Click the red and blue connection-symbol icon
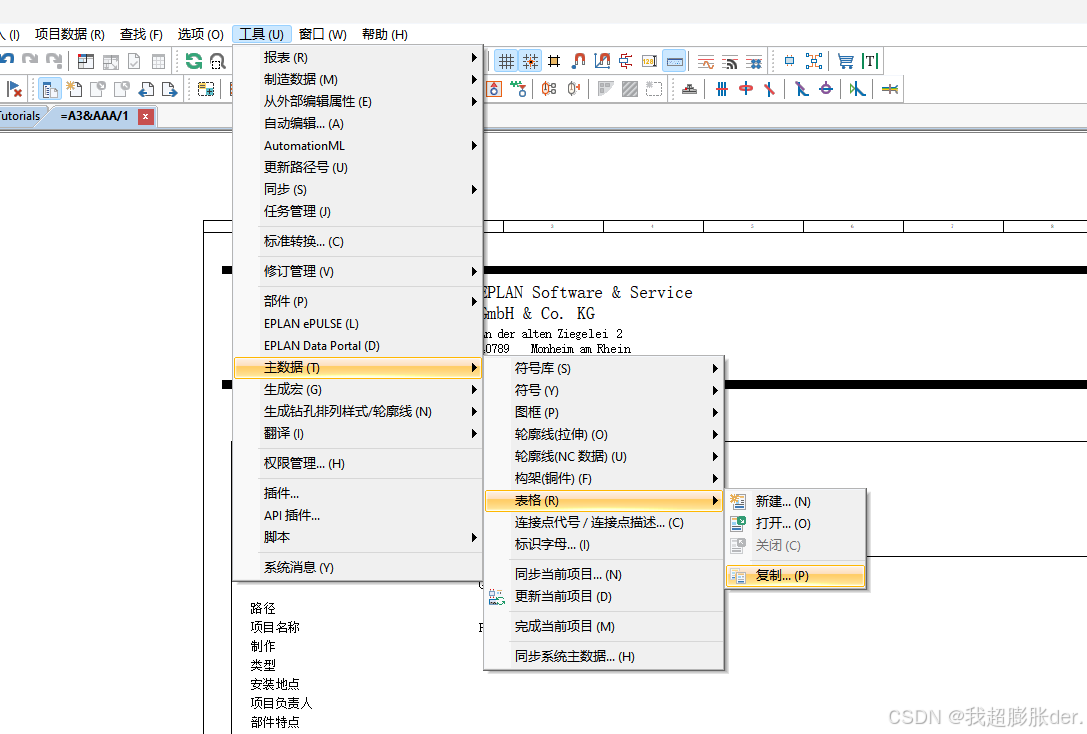This screenshot has height=734, width=1087. [x=625, y=61]
